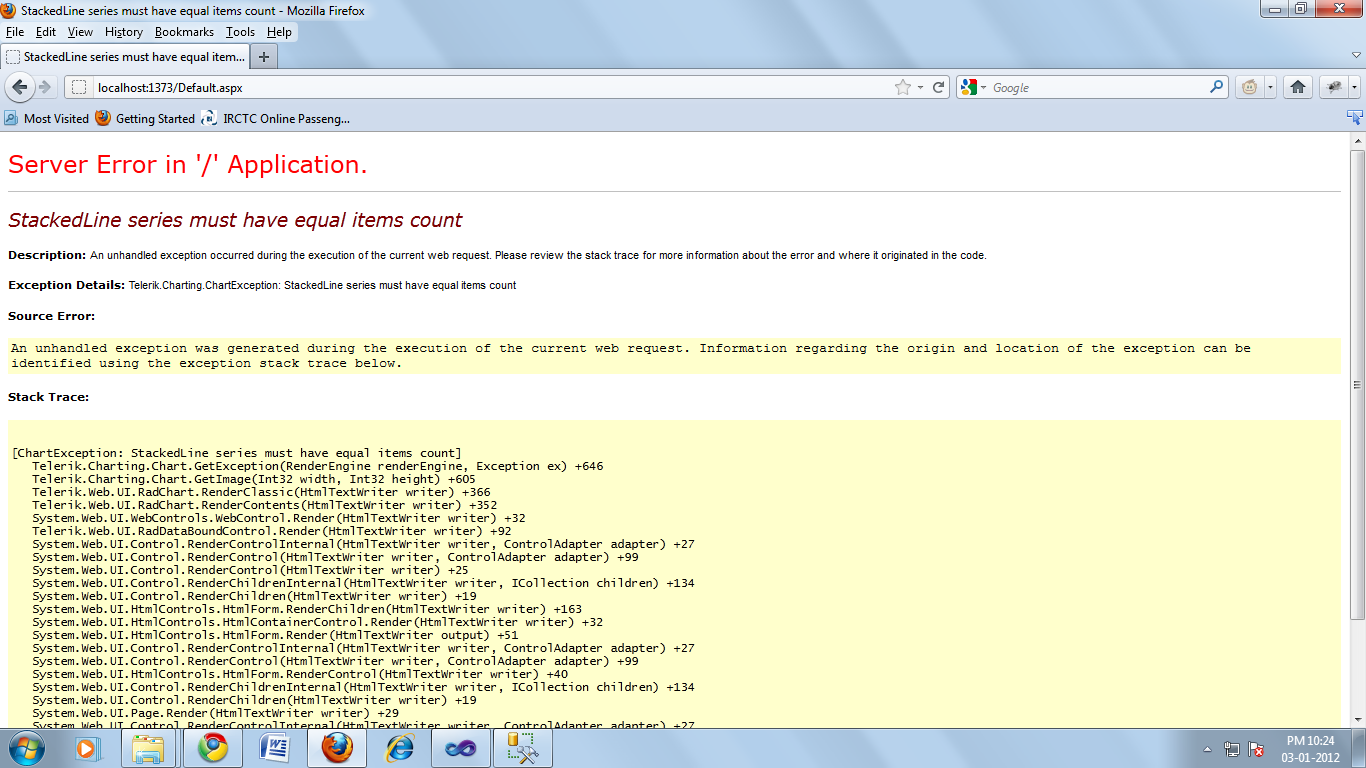1366x768 pixels.
Task: Click the italic "StackedLine series must have equal items count" heading
Action: coord(235,220)
